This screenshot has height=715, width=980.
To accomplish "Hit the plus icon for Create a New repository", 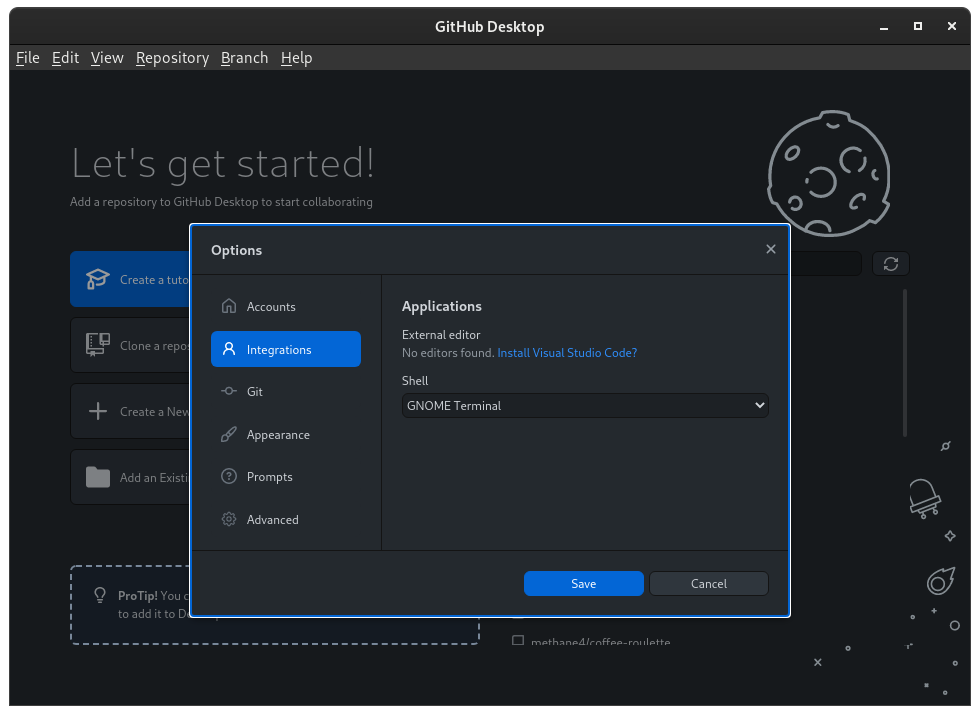I will coord(98,411).
